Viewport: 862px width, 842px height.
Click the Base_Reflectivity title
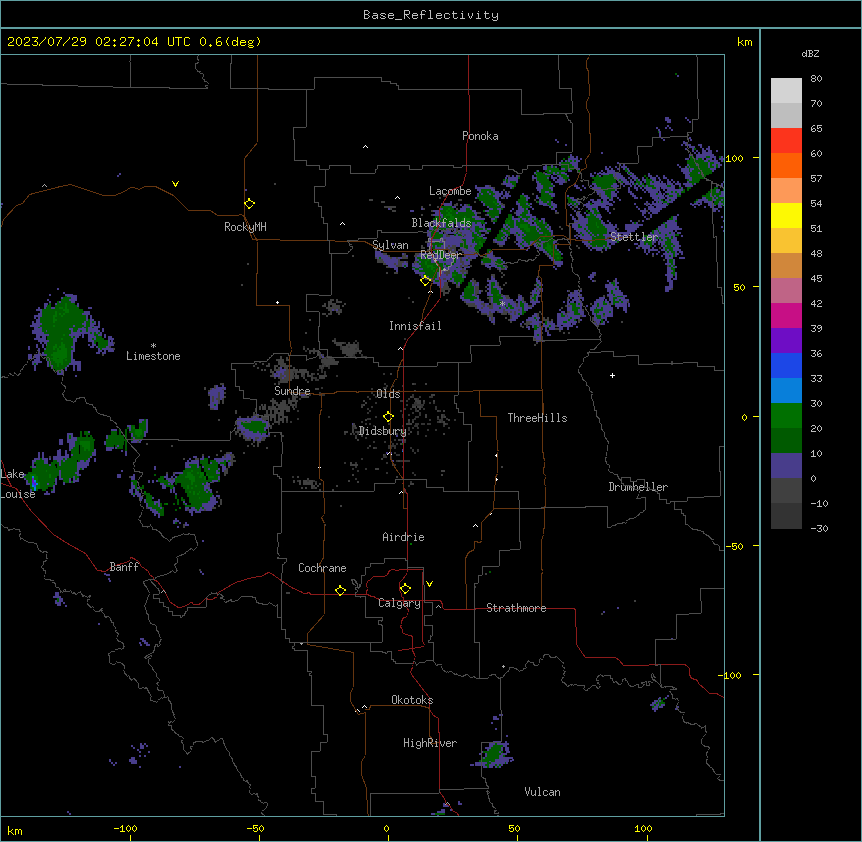point(431,15)
